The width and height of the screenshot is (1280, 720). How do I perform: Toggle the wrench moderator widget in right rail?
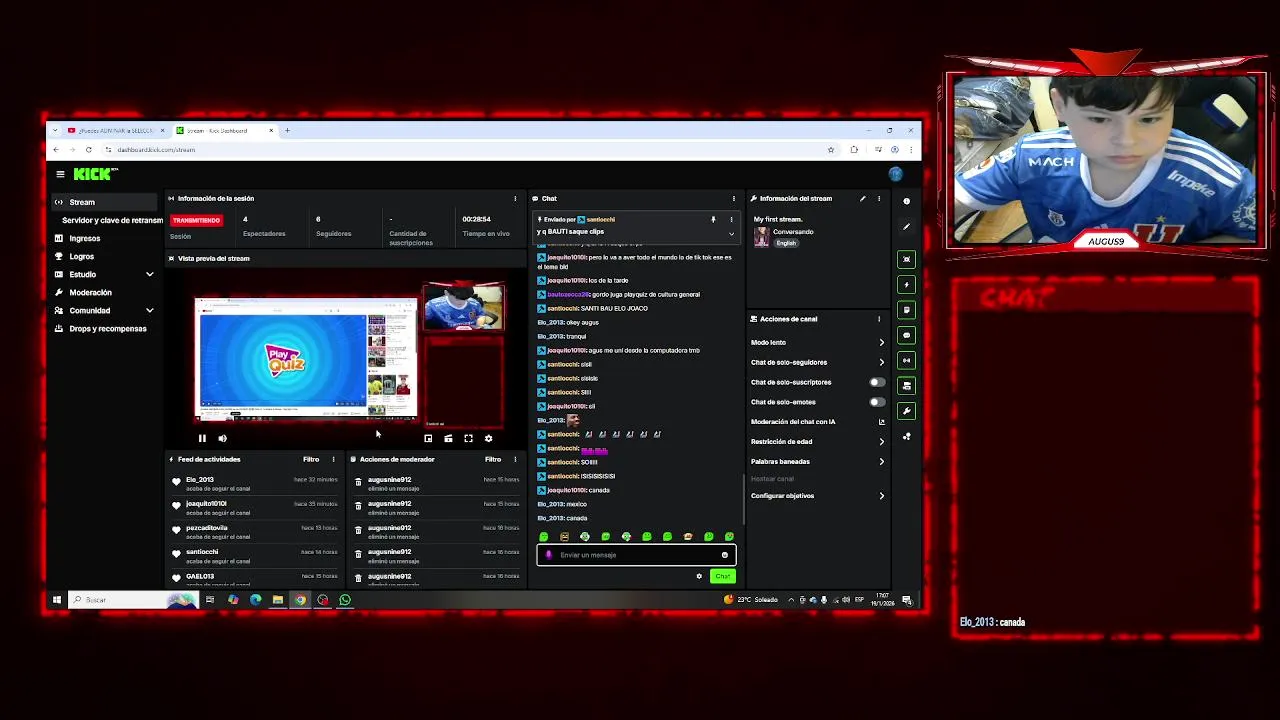[906, 411]
